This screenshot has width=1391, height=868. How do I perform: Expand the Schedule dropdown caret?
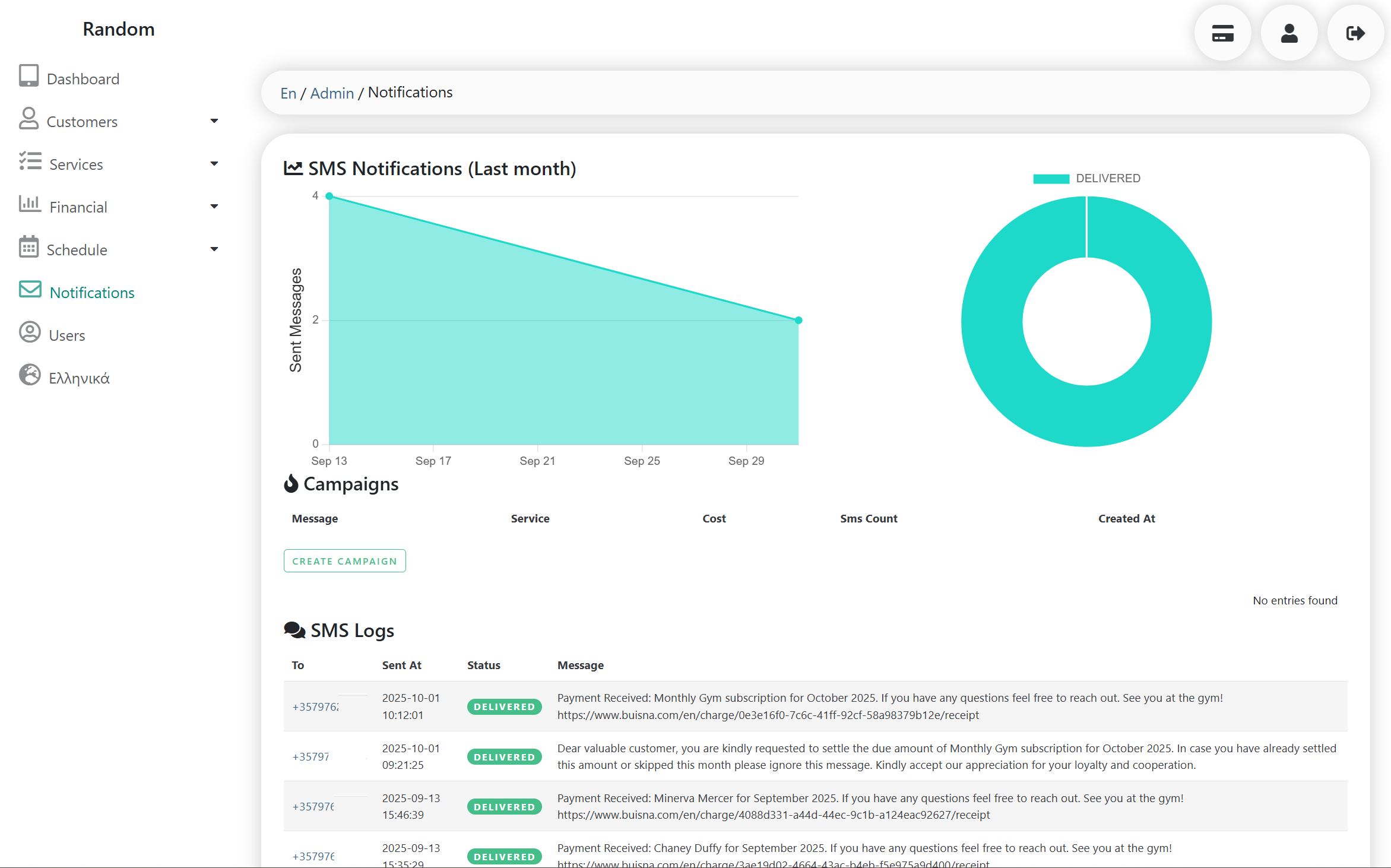(214, 249)
